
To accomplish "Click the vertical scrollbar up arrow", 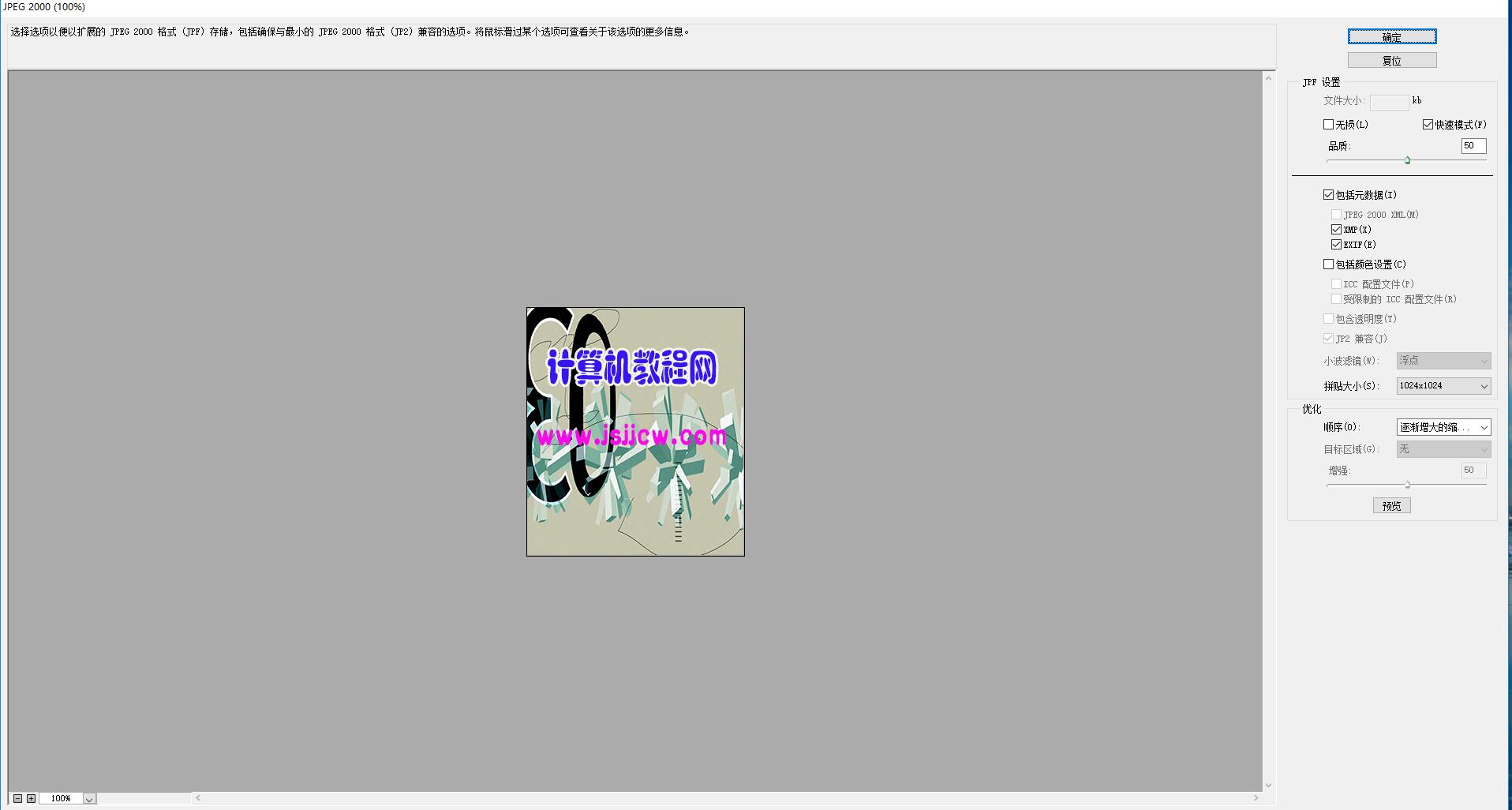I will click(x=1268, y=78).
